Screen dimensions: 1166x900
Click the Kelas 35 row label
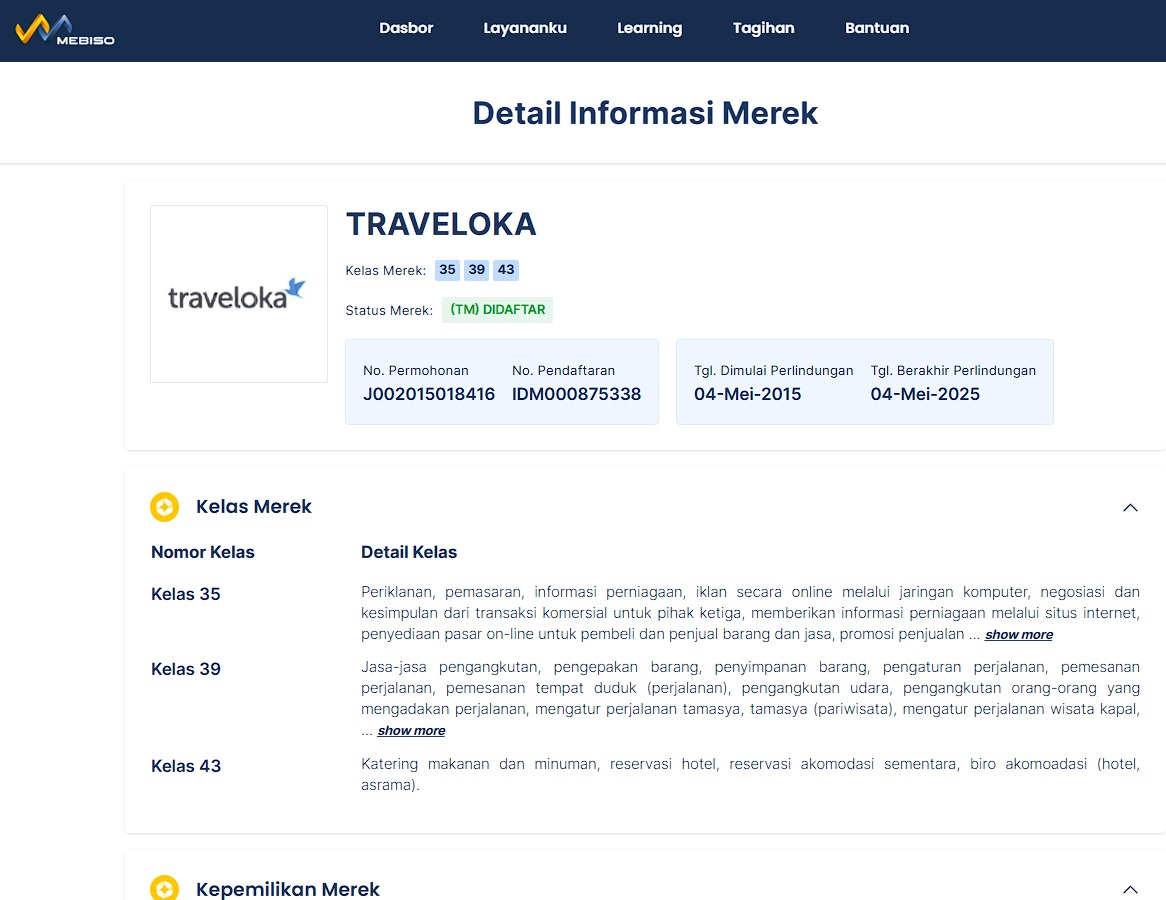[x=186, y=594]
